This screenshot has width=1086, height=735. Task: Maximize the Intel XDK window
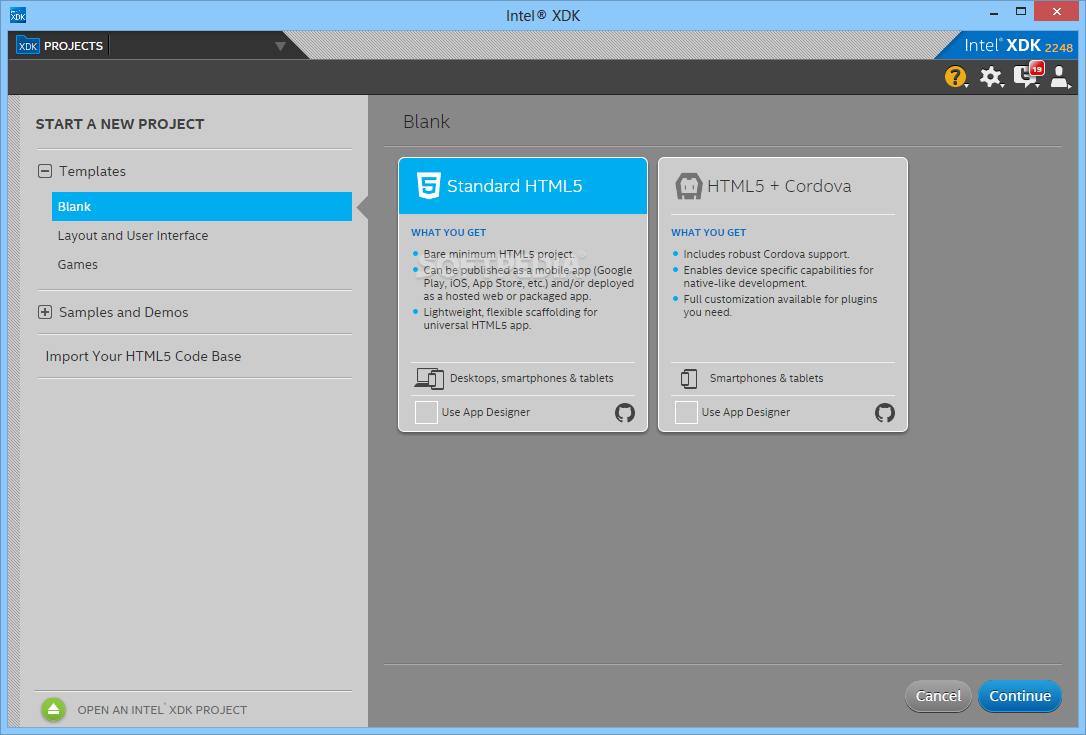point(1021,12)
